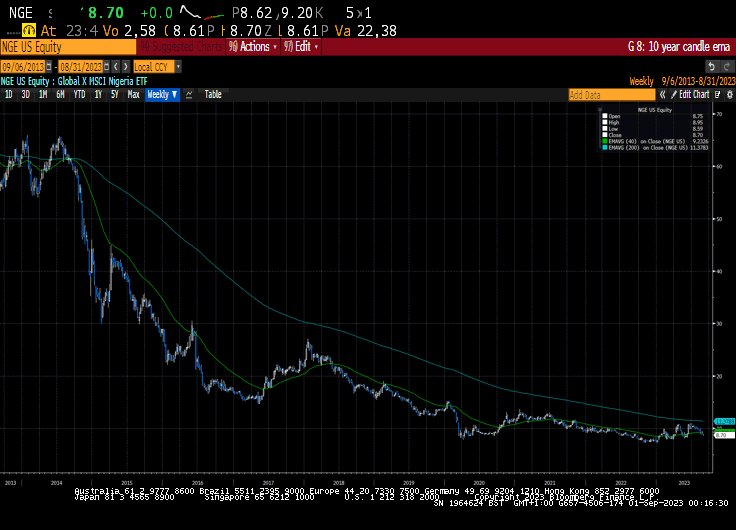The height and width of the screenshot is (530, 736).
Task: Switch to the Table view
Action: (x=213, y=95)
